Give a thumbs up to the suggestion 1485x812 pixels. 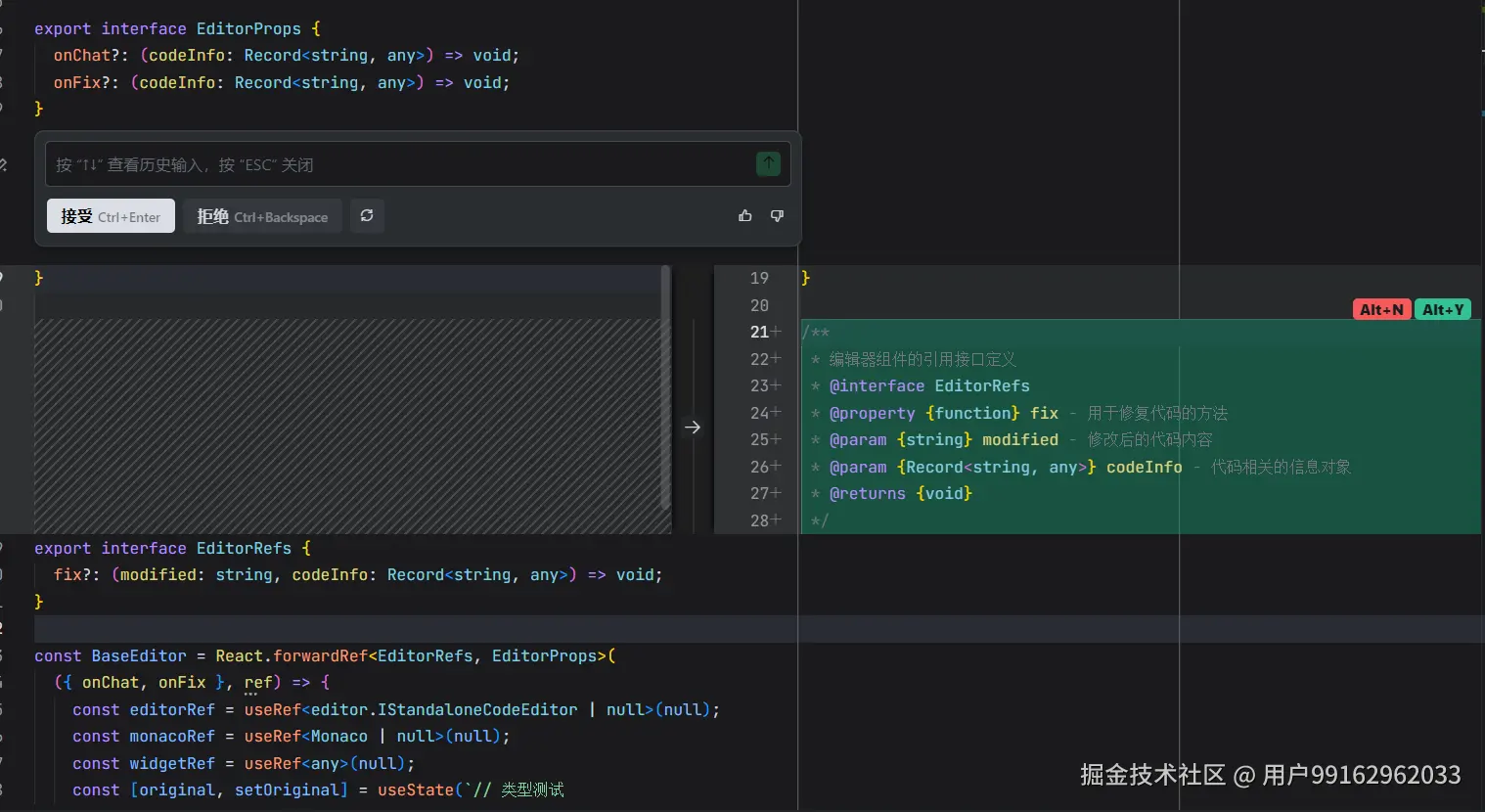coord(745,216)
